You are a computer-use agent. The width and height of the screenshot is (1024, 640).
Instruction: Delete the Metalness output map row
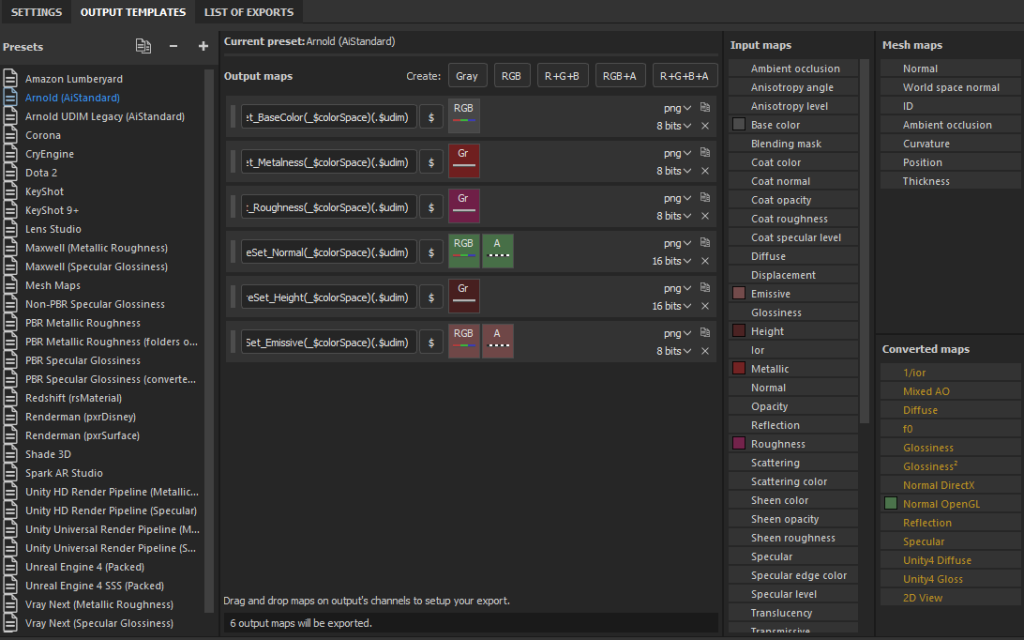pyautogui.click(x=705, y=171)
